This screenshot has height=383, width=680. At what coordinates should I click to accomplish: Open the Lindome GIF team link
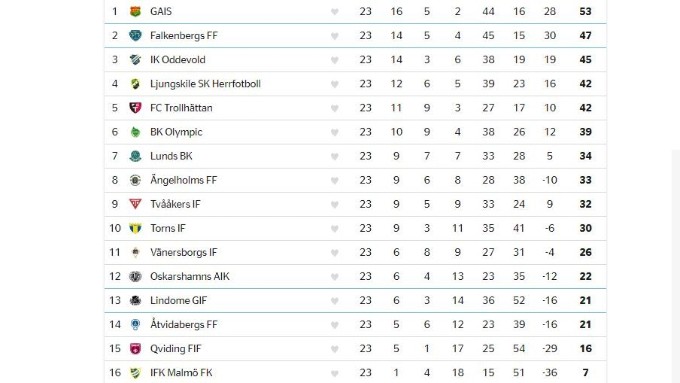[x=178, y=301]
